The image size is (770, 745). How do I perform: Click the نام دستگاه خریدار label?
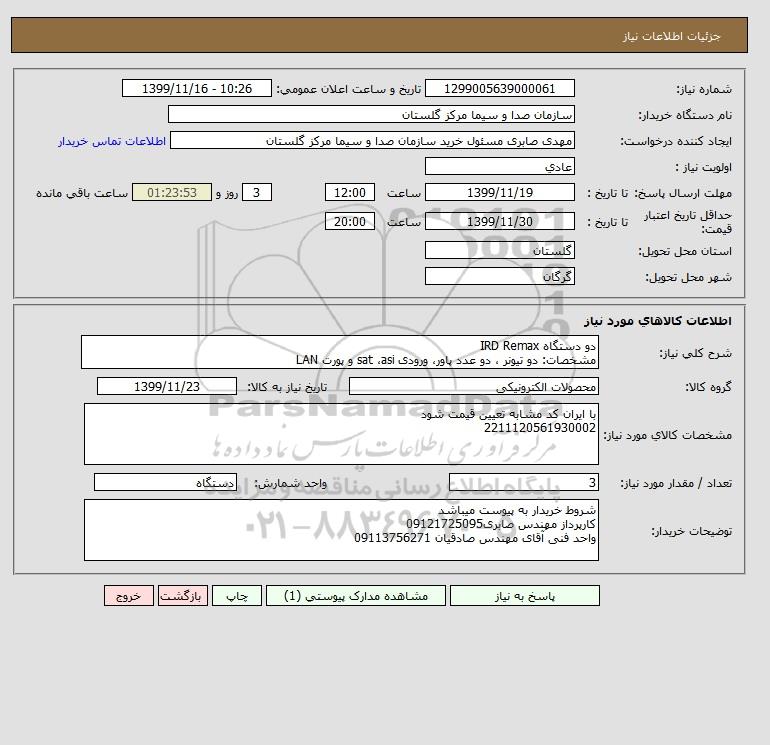coord(685,115)
